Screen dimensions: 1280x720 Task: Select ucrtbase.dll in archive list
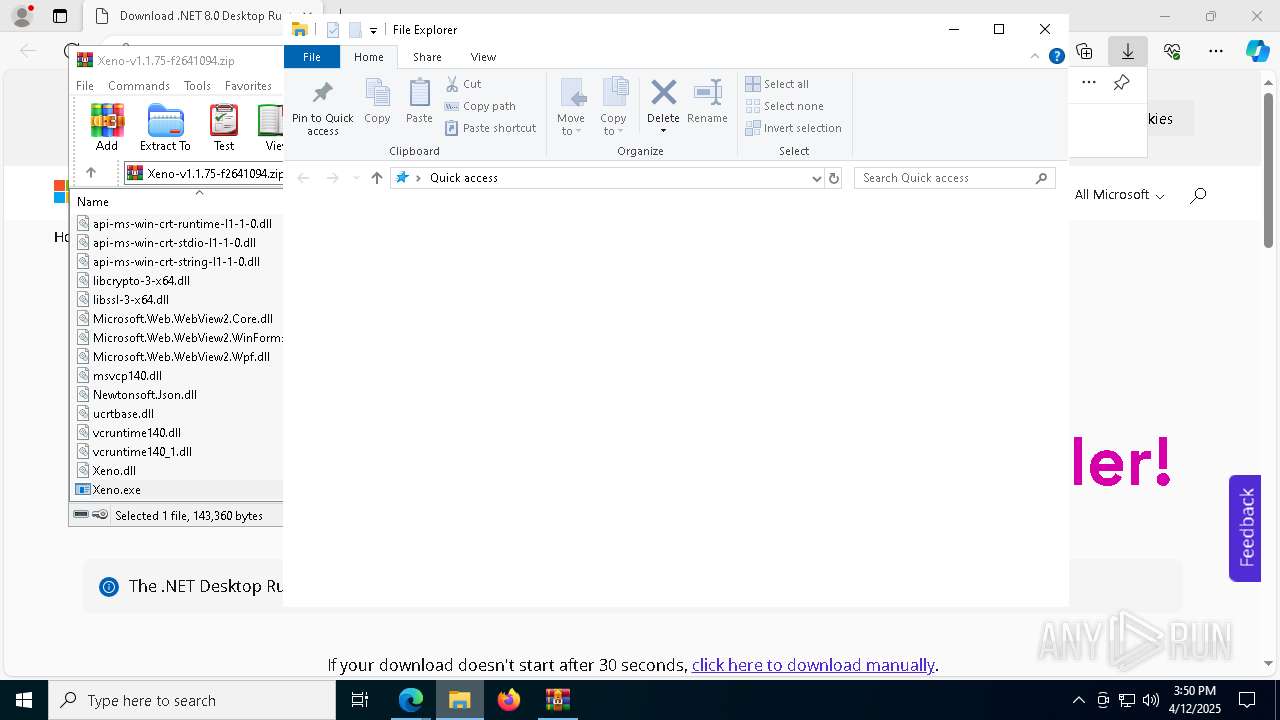(x=123, y=414)
